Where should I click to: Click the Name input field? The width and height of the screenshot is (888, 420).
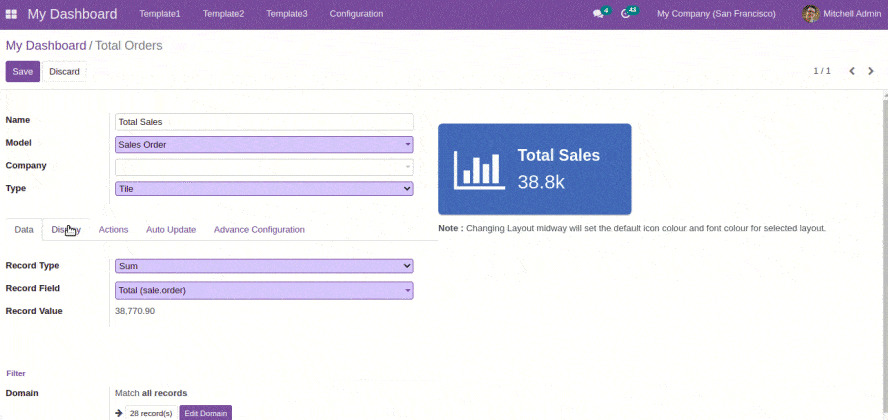pyautogui.click(x=264, y=121)
